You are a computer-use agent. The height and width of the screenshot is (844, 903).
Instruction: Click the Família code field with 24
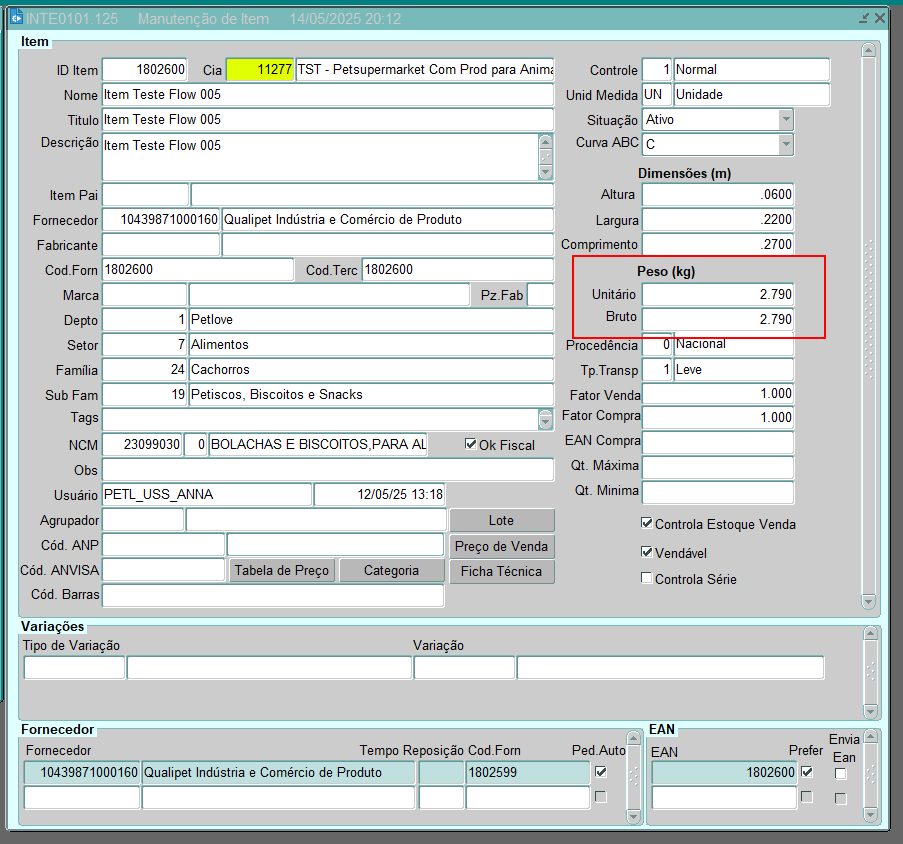145,370
